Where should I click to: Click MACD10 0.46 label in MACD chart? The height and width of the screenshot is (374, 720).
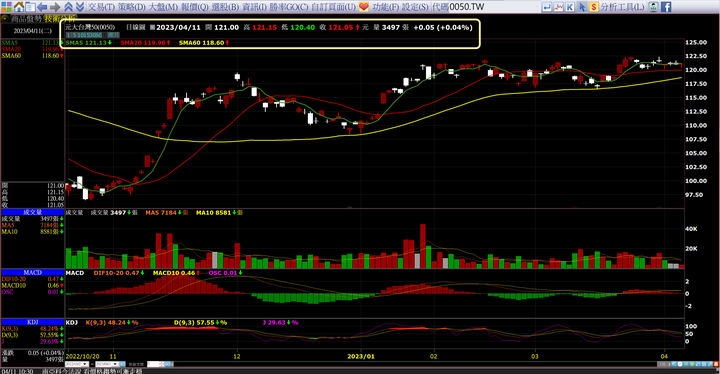click(x=176, y=273)
